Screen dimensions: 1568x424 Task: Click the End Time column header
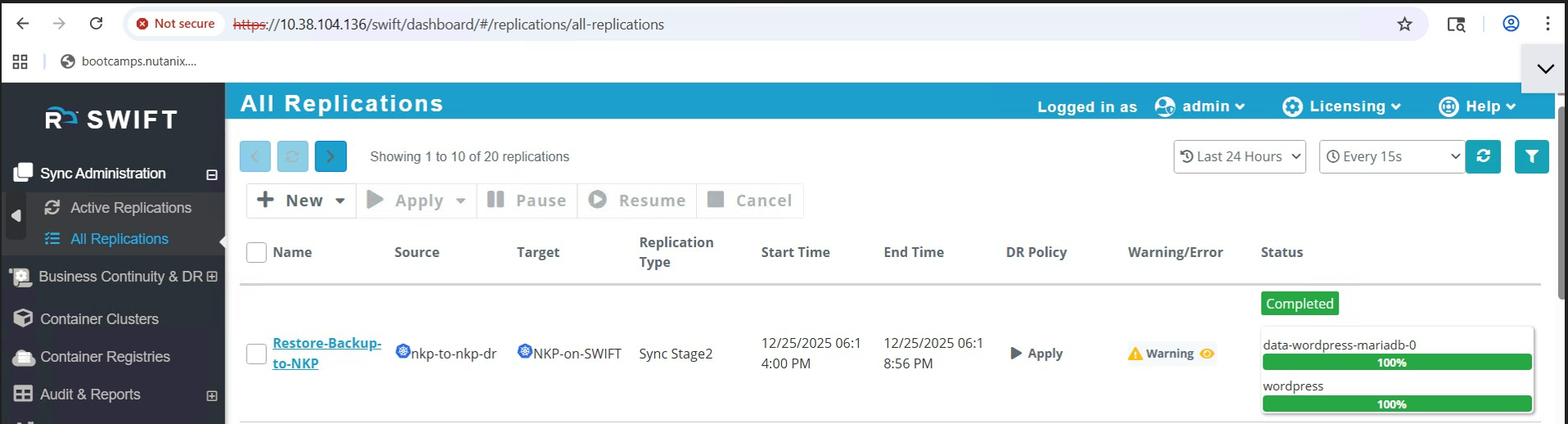pyautogui.click(x=914, y=252)
